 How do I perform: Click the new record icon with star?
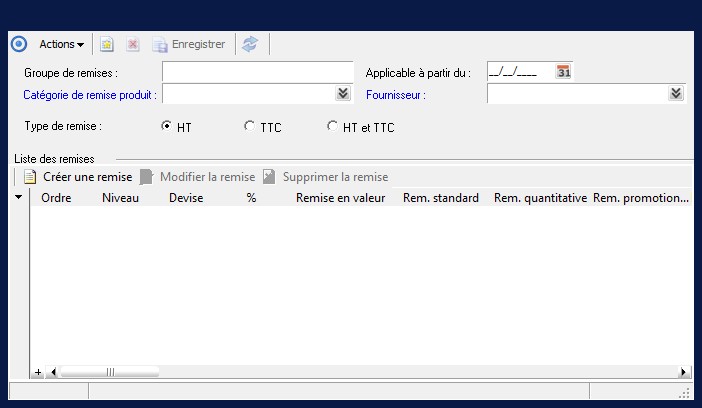tap(107, 44)
